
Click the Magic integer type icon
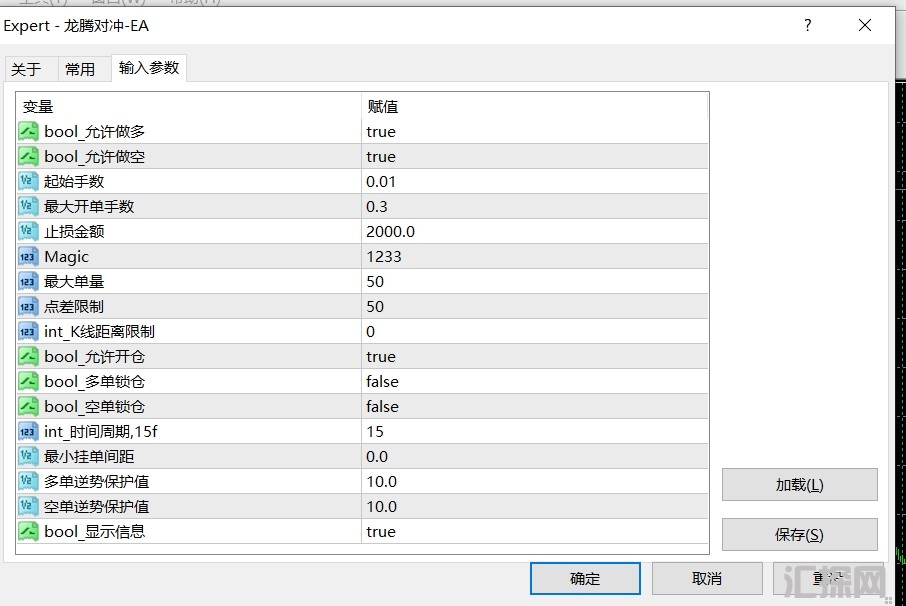(x=29, y=257)
